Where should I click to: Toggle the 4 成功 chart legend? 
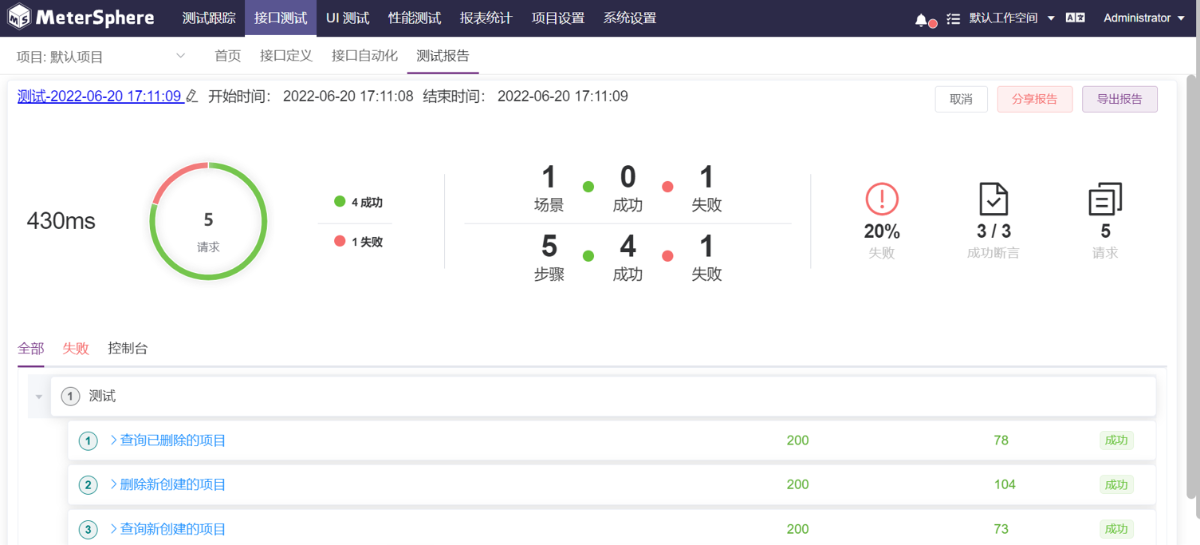[x=359, y=202]
